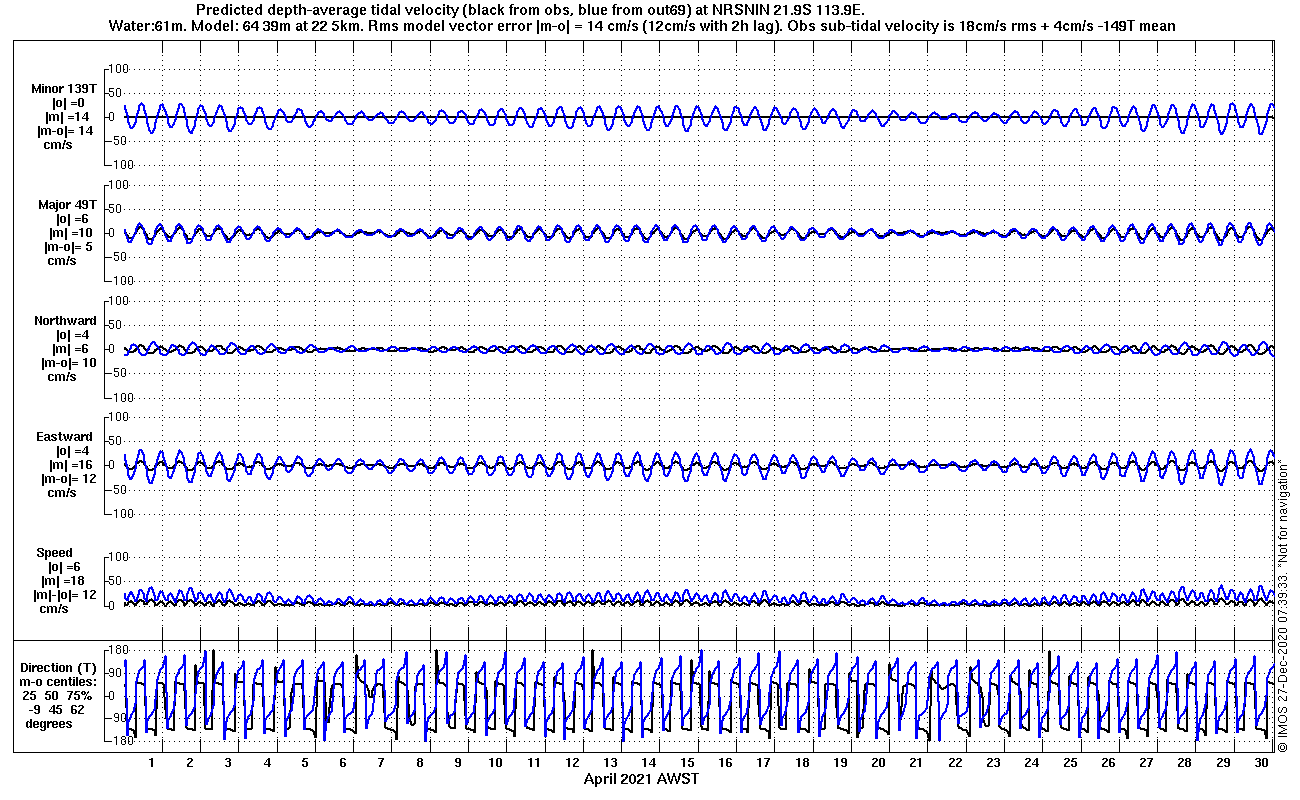The width and height of the screenshot is (1300, 800).
Task: Select day "8" on the date axis
Action: [x=419, y=763]
